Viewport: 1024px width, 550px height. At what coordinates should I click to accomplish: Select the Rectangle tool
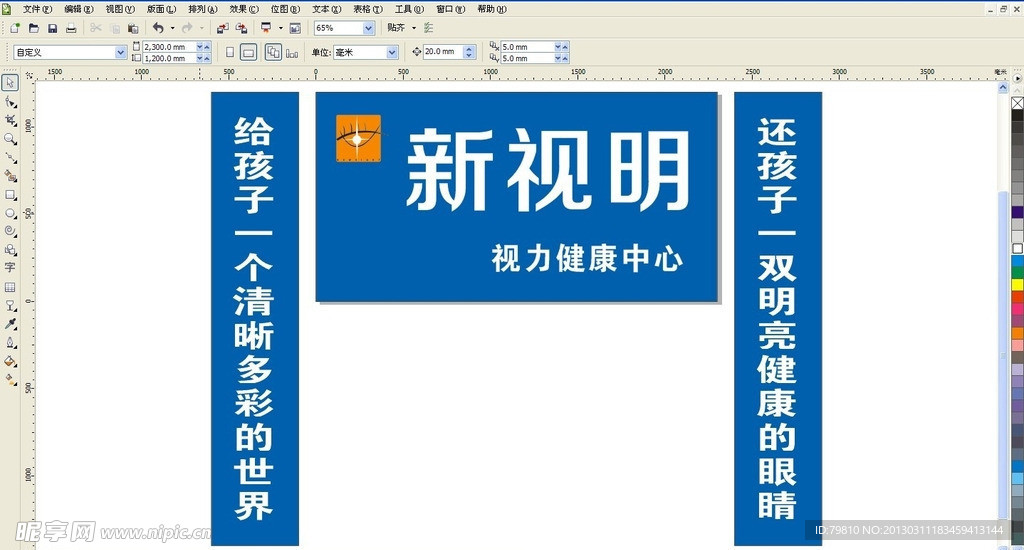[10, 195]
